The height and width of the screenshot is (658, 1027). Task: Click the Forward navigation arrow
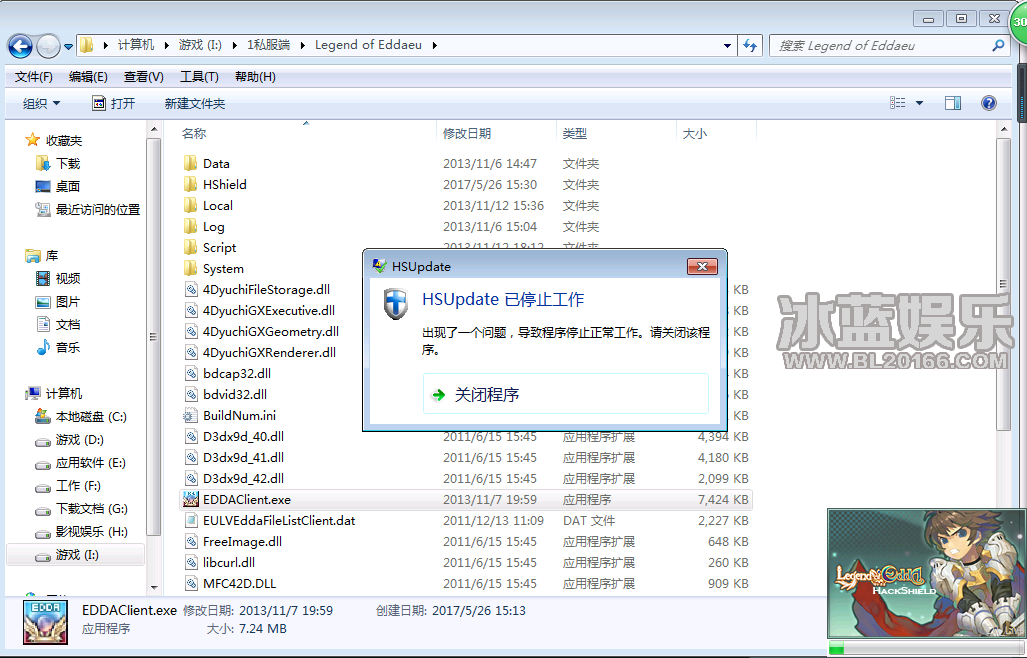[x=48, y=46]
